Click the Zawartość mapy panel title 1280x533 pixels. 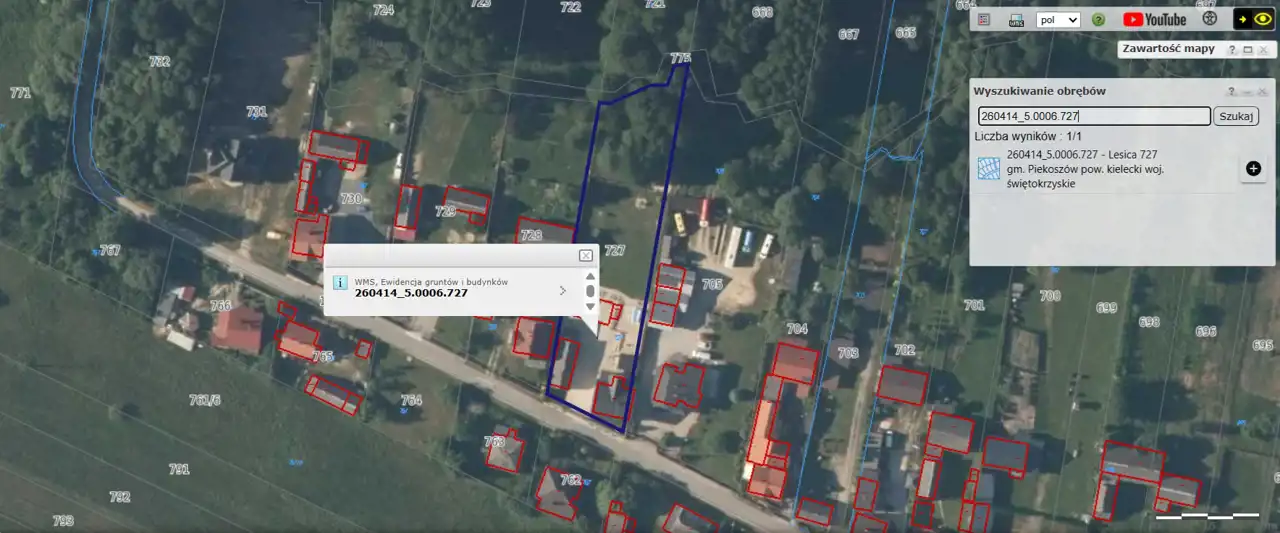(1168, 49)
